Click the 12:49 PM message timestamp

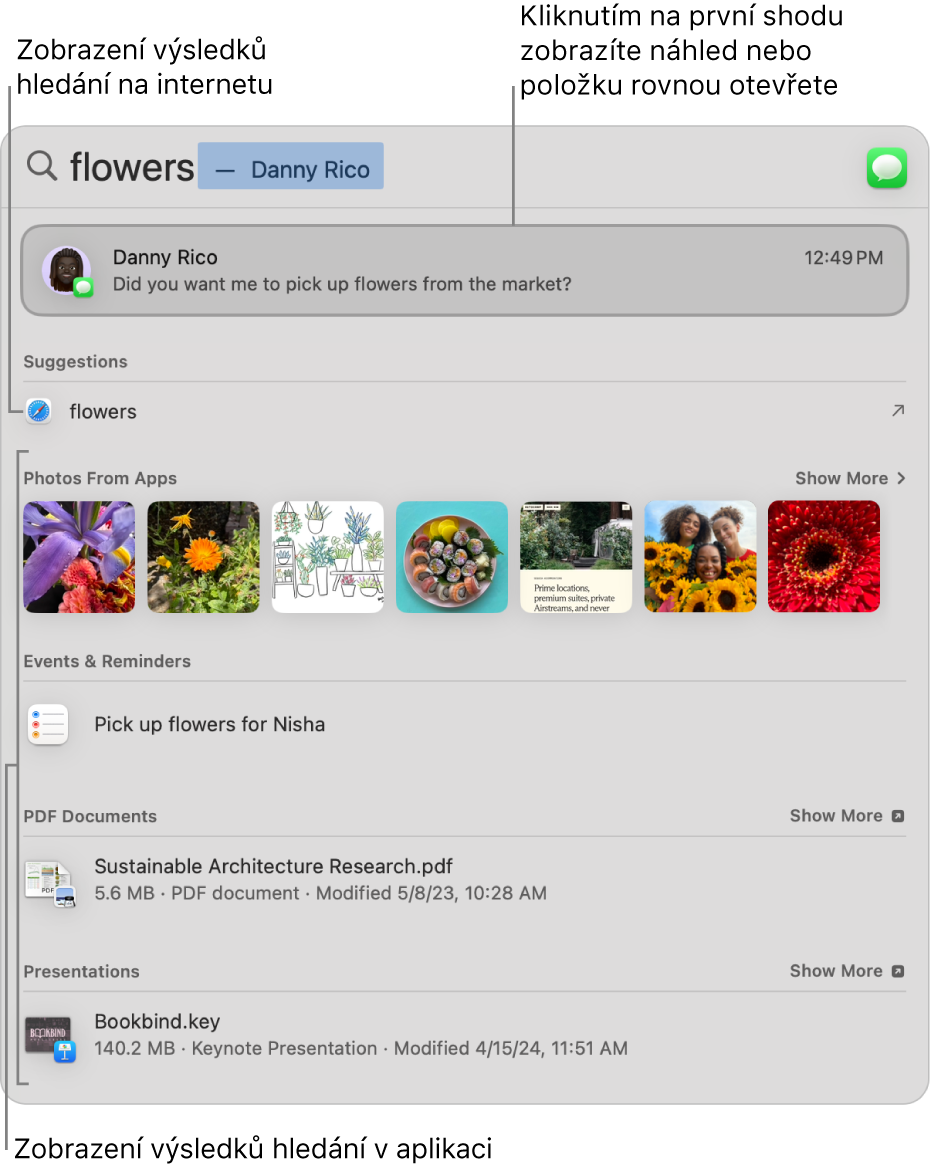coord(843,258)
